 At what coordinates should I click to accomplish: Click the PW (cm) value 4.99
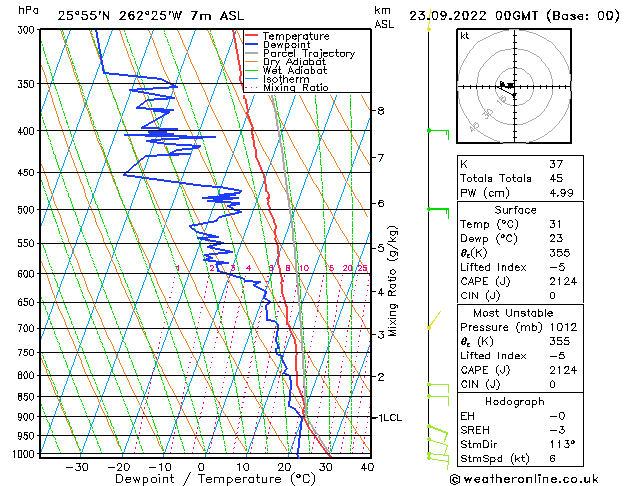coord(561,193)
